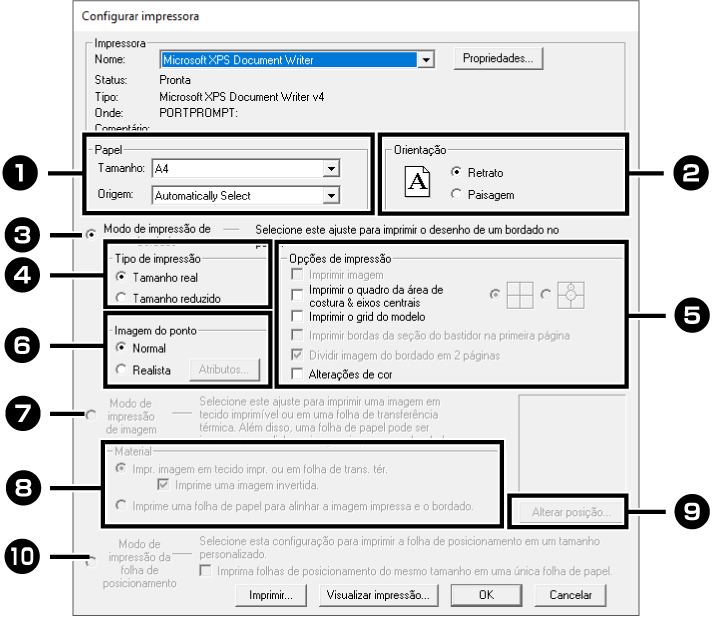The width and height of the screenshot is (712, 620).
Task: Open Visualizar impressão preview
Action: [378, 595]
